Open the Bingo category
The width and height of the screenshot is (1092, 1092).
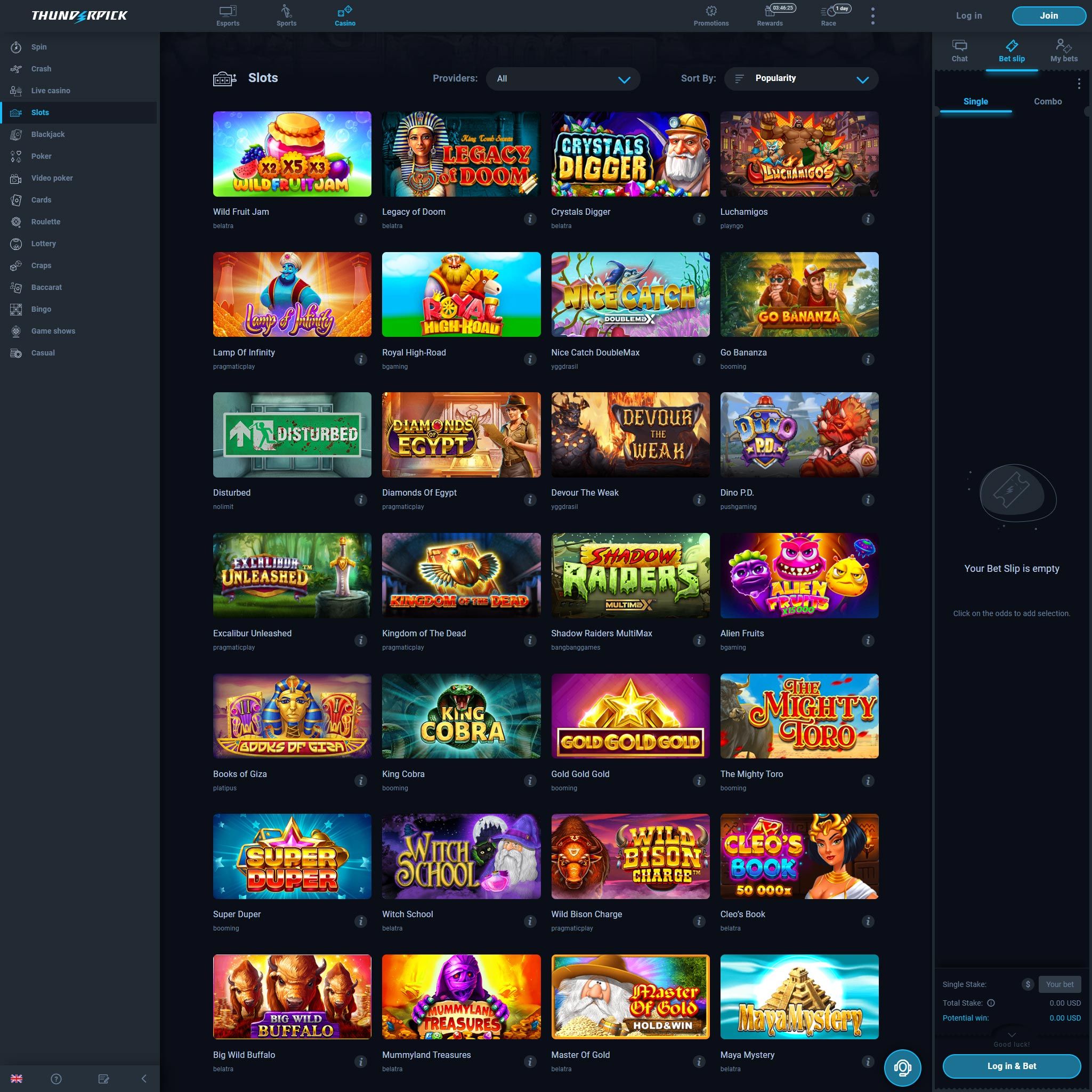(x=79, y=309)
